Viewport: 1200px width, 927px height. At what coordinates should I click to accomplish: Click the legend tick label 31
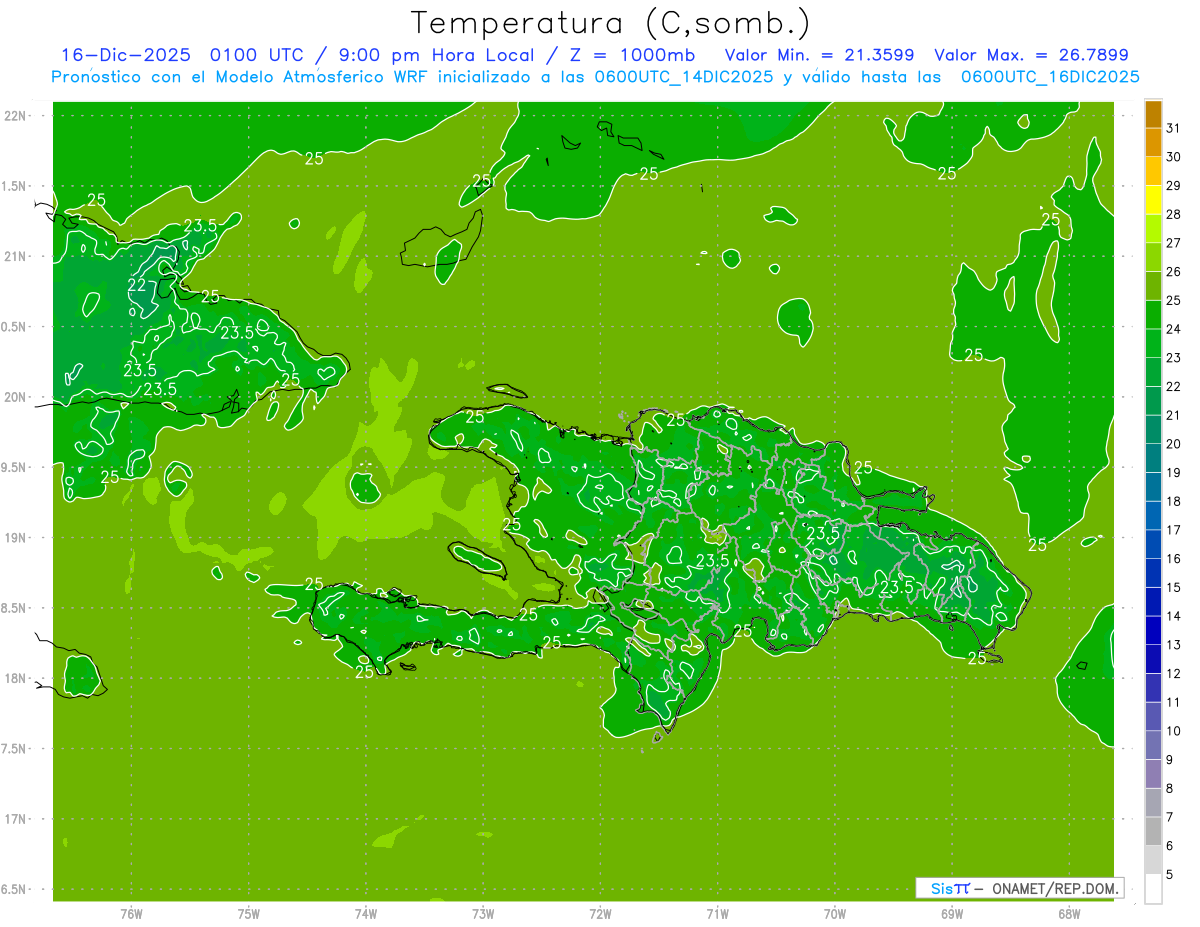click(1174, 128)
